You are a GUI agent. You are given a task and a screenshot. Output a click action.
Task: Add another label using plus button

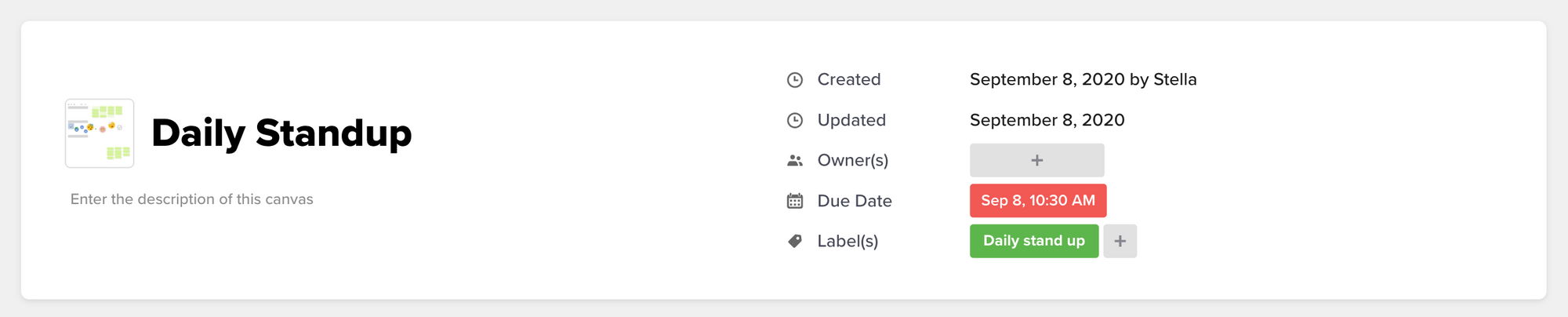[1120, 241]
